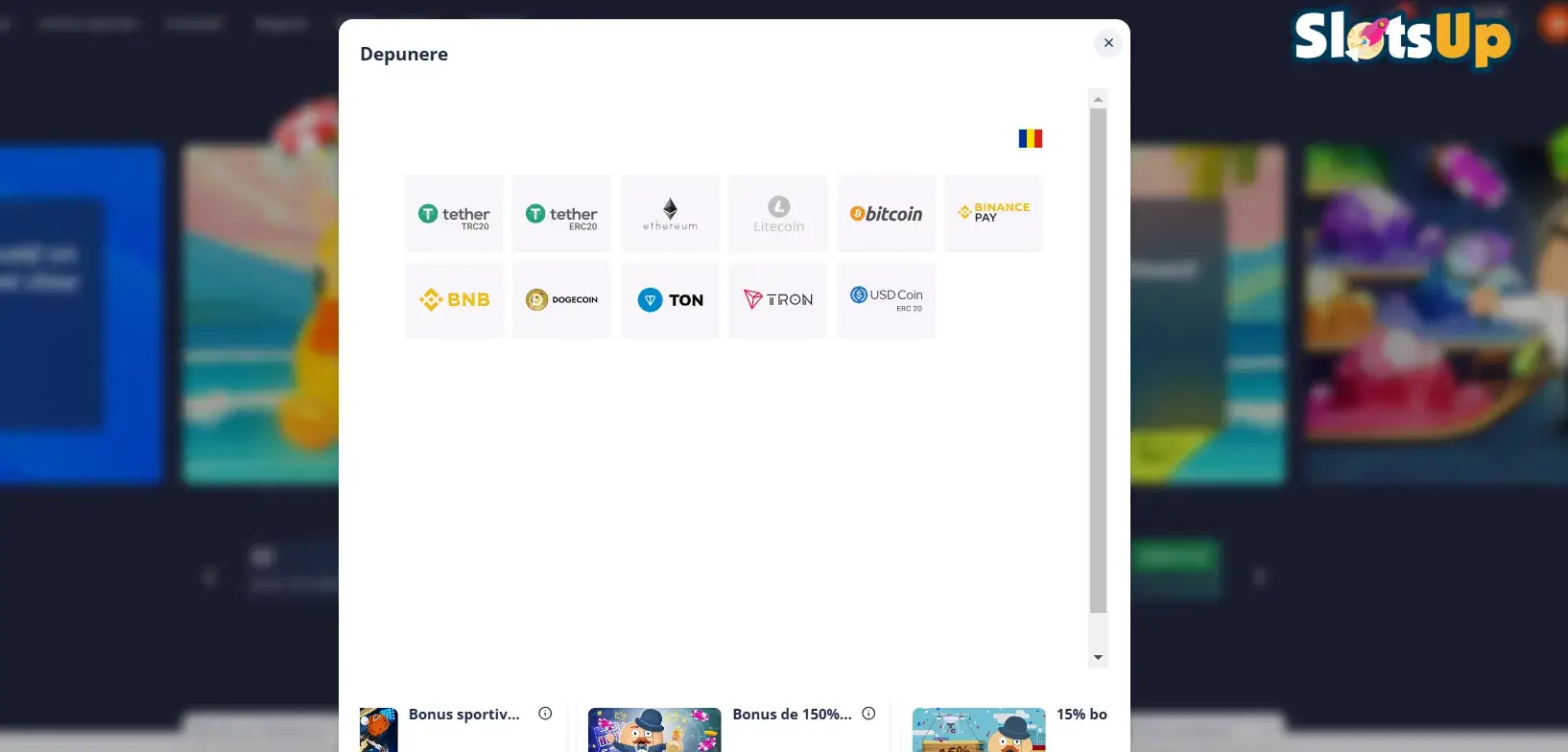Click the scrollbar up arrow
Screen dimensions: 1568x752
click(x=1099, y=99)
